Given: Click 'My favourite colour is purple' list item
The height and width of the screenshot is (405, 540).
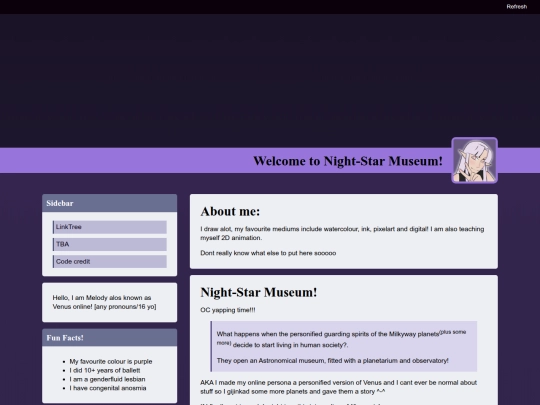Looking at the screenshot, I should click(x=111, y=361).
